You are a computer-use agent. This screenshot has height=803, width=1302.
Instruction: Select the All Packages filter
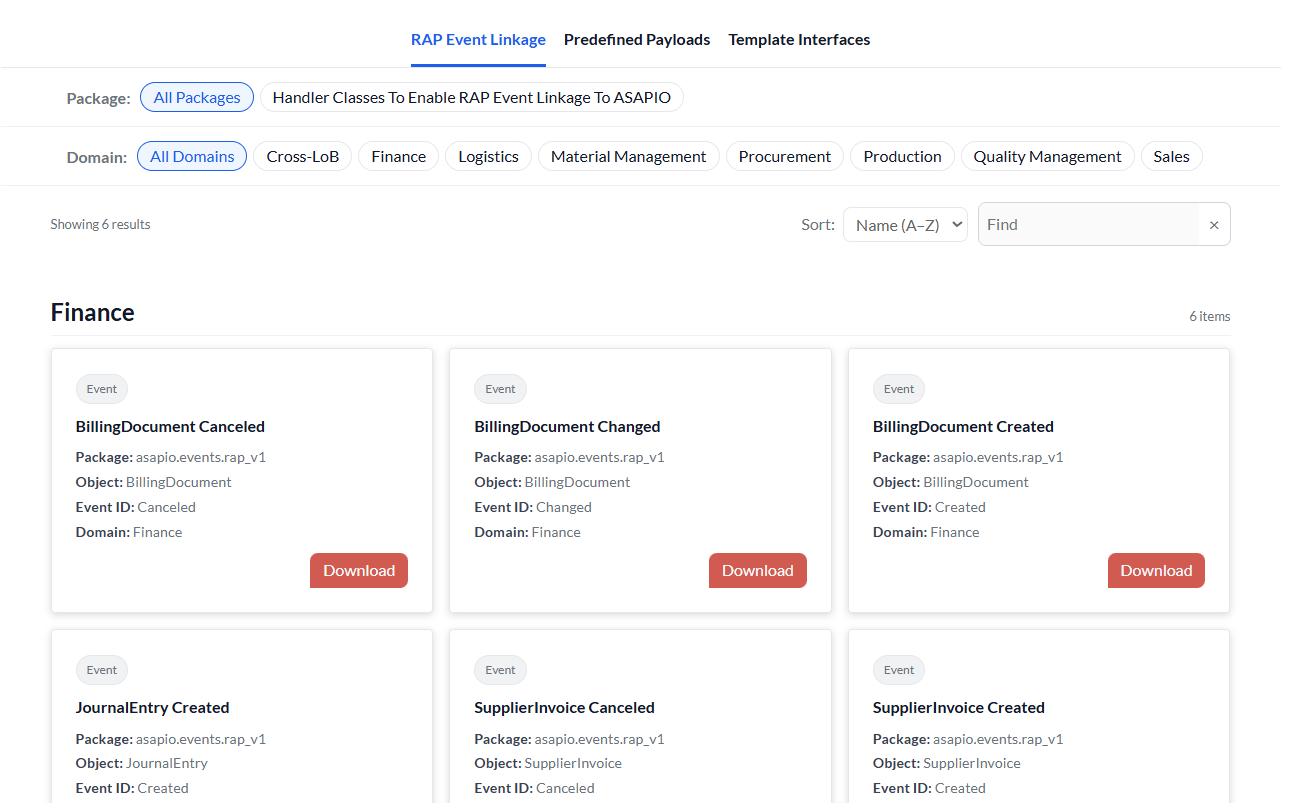click(x=196, y=97)
